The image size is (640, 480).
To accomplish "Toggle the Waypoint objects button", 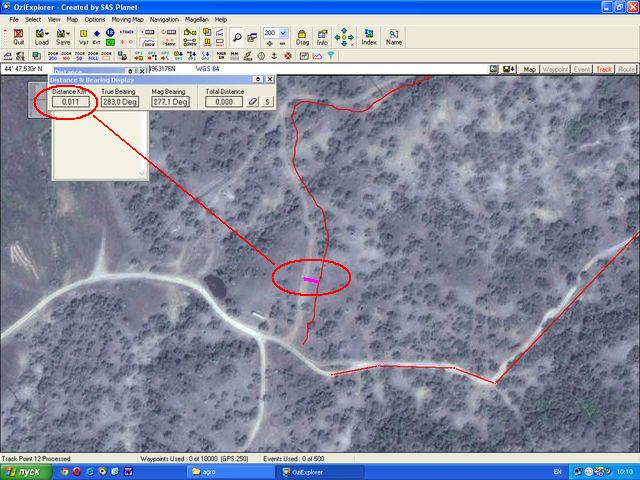I will pos(555,69).
